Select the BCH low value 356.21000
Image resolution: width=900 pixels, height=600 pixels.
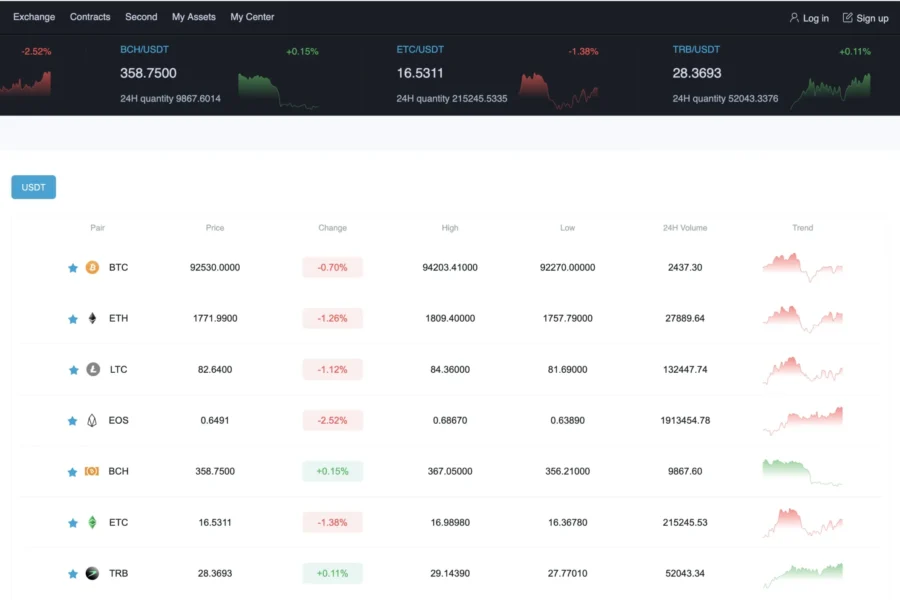(x=567, y=471)
